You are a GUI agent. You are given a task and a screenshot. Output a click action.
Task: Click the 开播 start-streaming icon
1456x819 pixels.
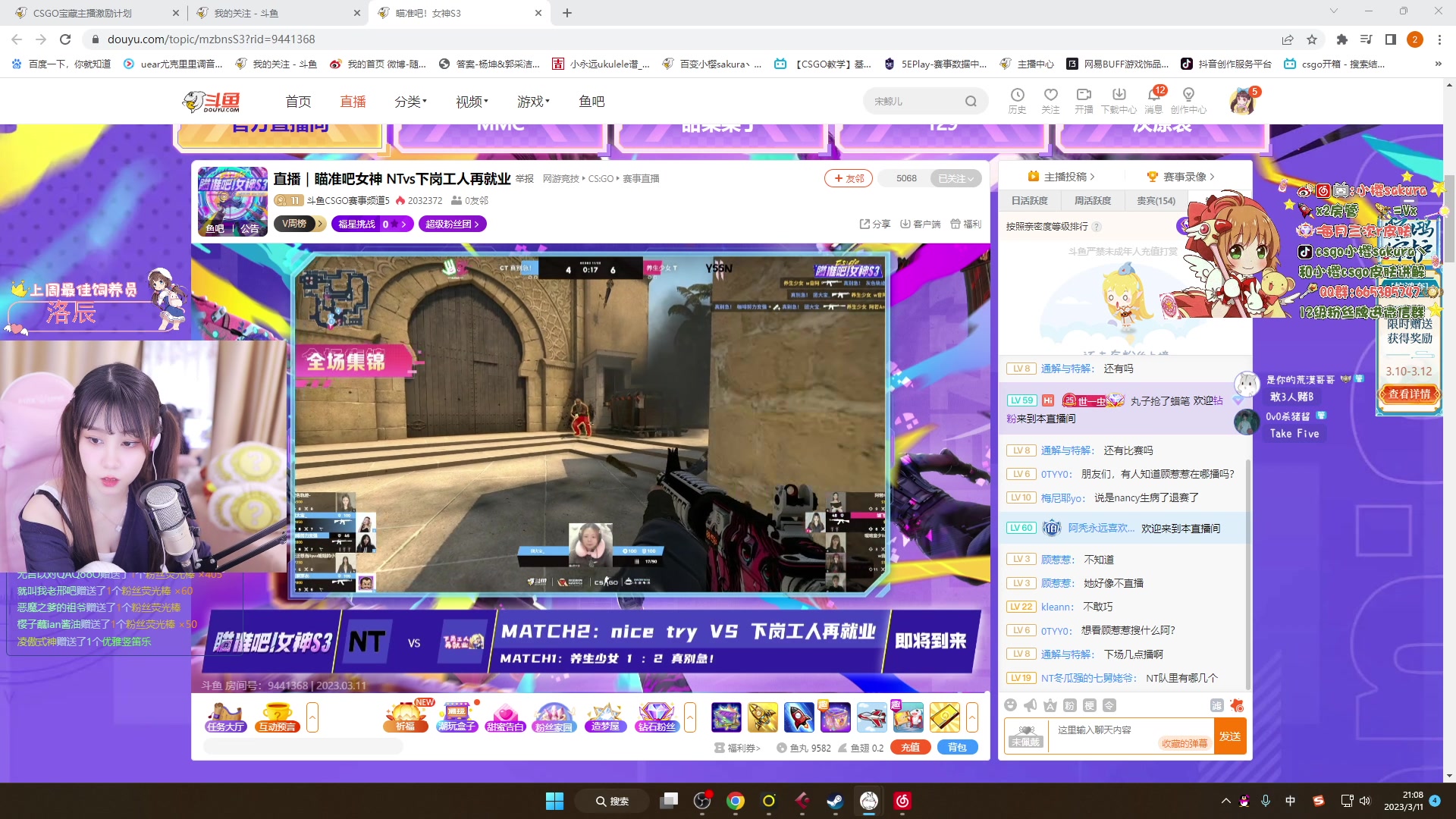pyautogui.click(x=1084, y=100)
